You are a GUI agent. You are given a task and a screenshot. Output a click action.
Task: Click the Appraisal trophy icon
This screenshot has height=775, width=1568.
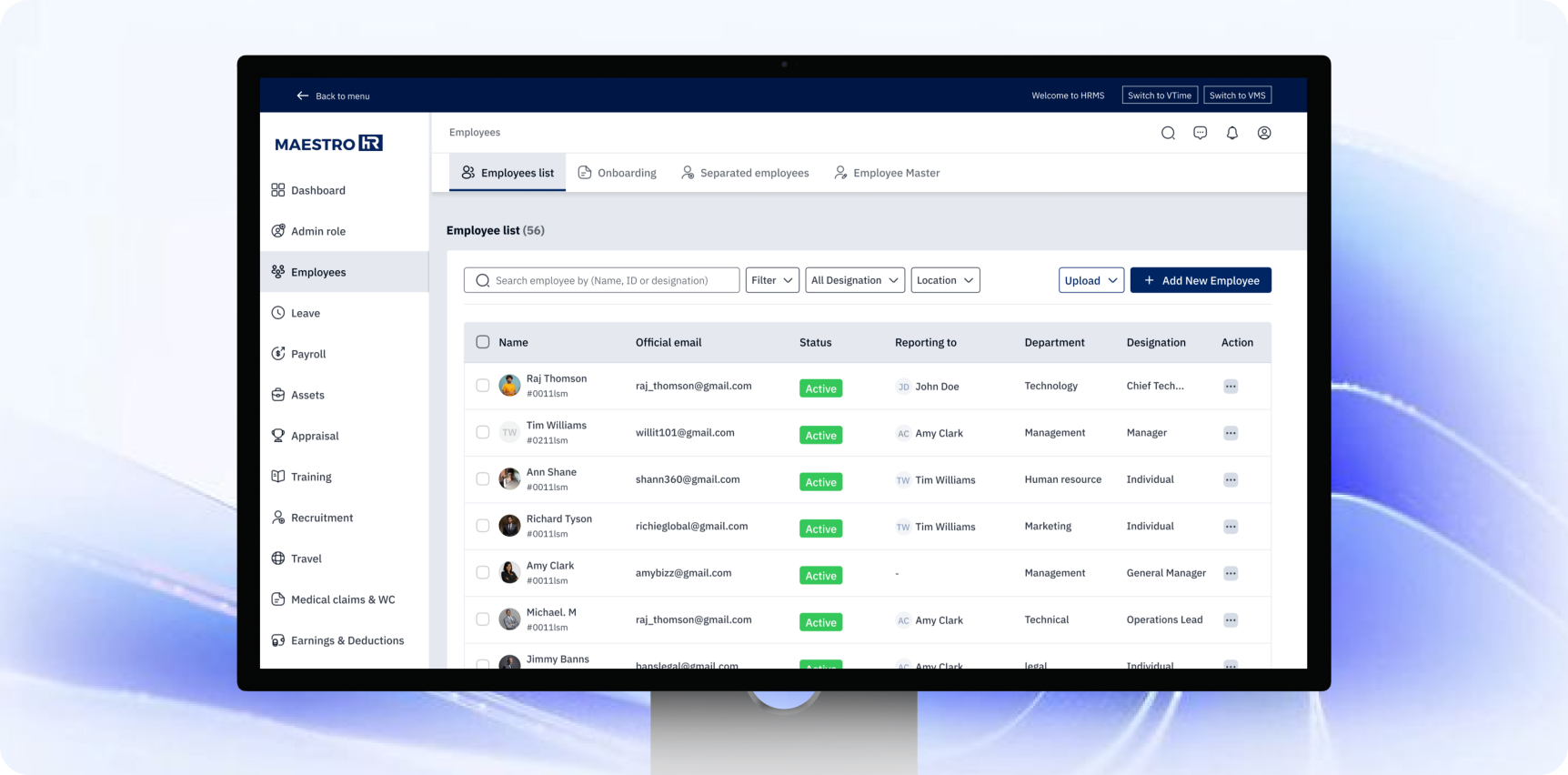click(x=278, y=436)
